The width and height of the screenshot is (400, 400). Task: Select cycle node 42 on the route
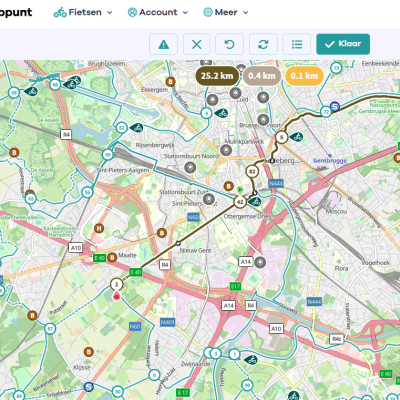(x=240, y=202)
